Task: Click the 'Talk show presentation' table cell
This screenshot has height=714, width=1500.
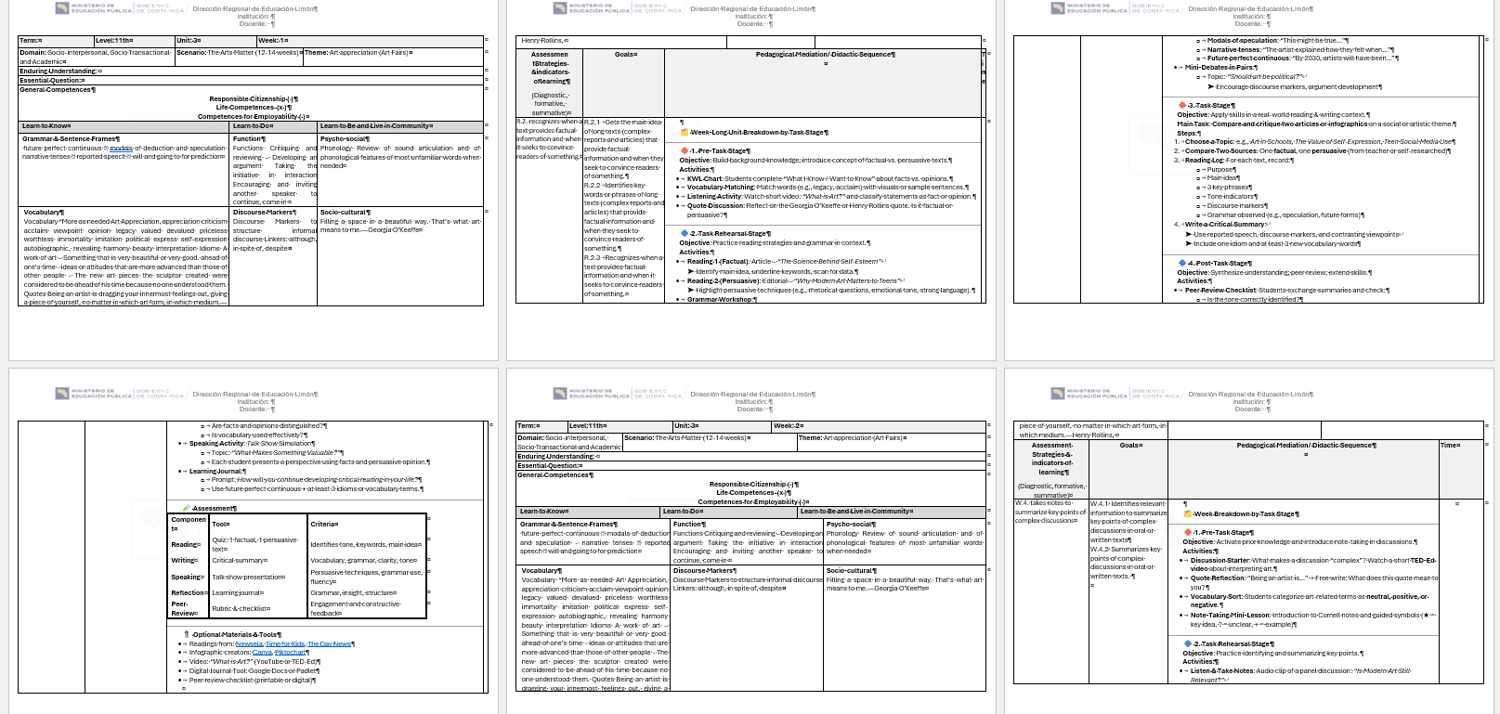Action: [258, 576]
